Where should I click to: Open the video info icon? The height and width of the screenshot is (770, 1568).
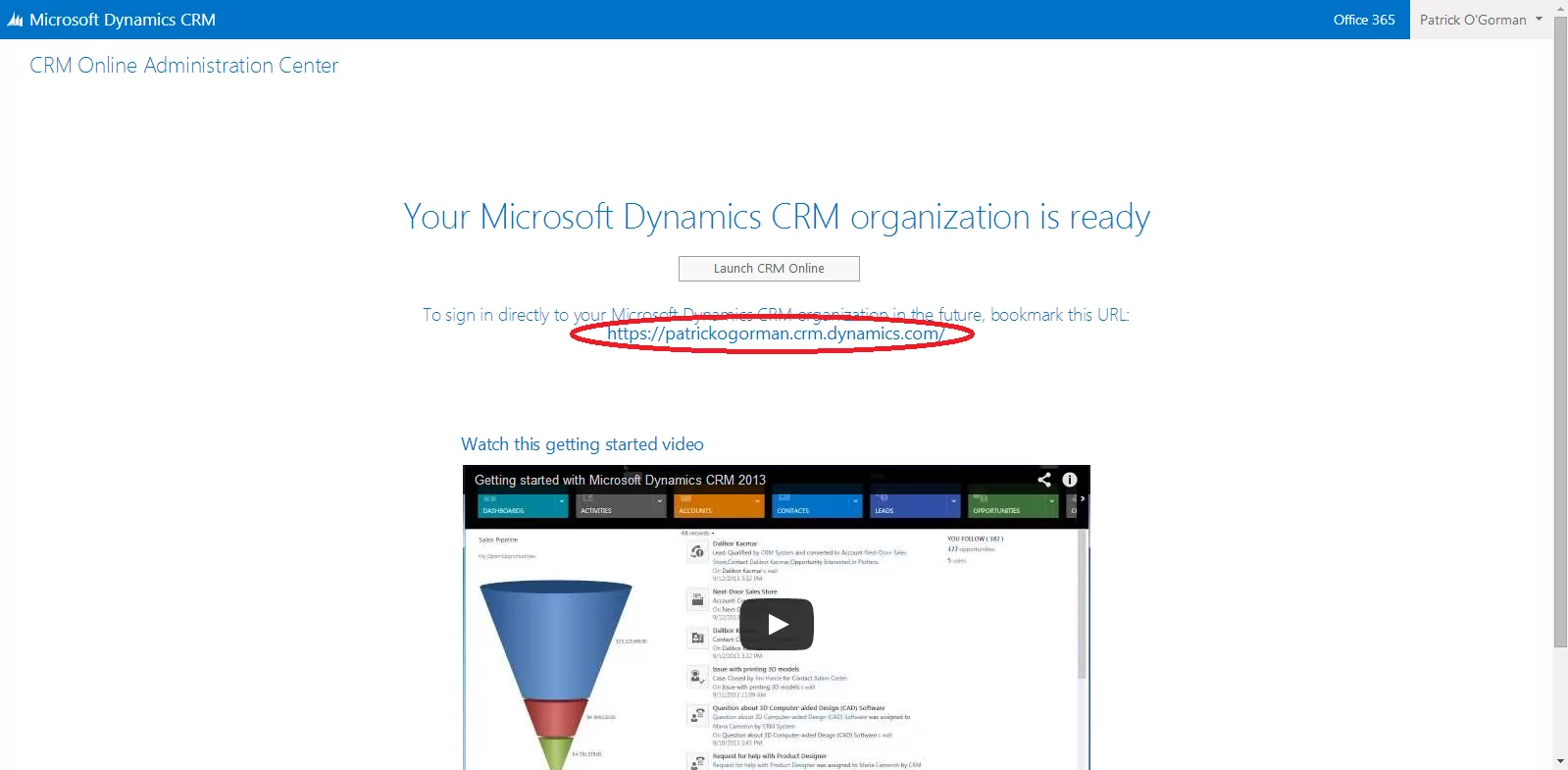pyautogui.click(x=1070, y=480)
